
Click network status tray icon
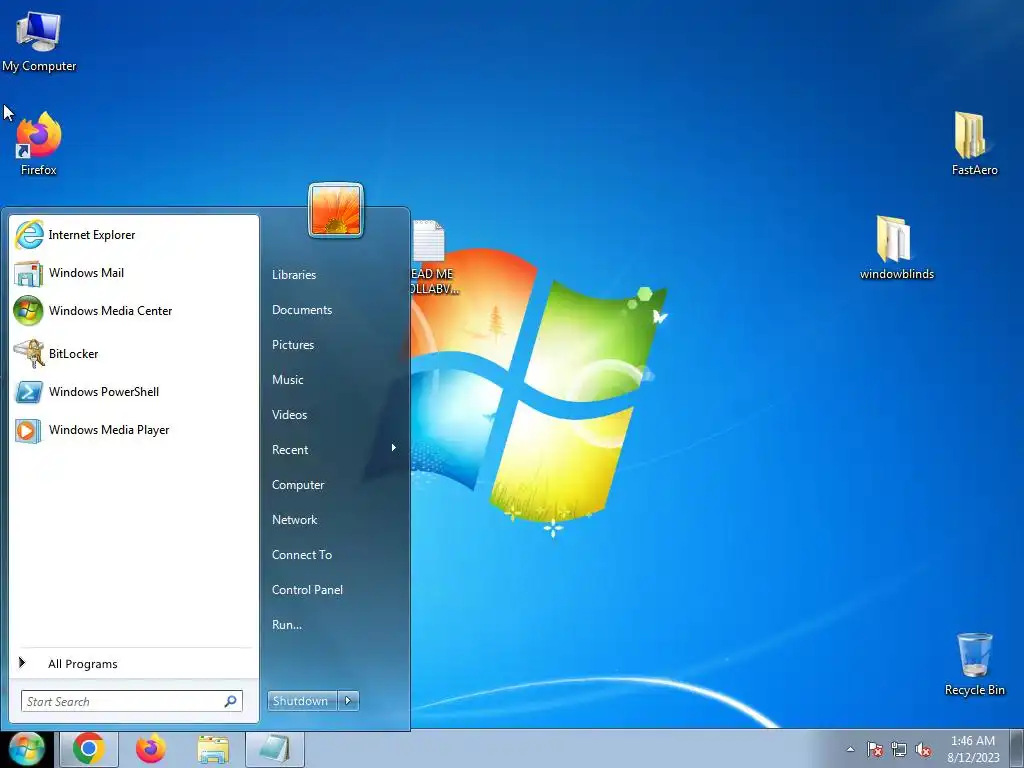(x=899, y=750)
